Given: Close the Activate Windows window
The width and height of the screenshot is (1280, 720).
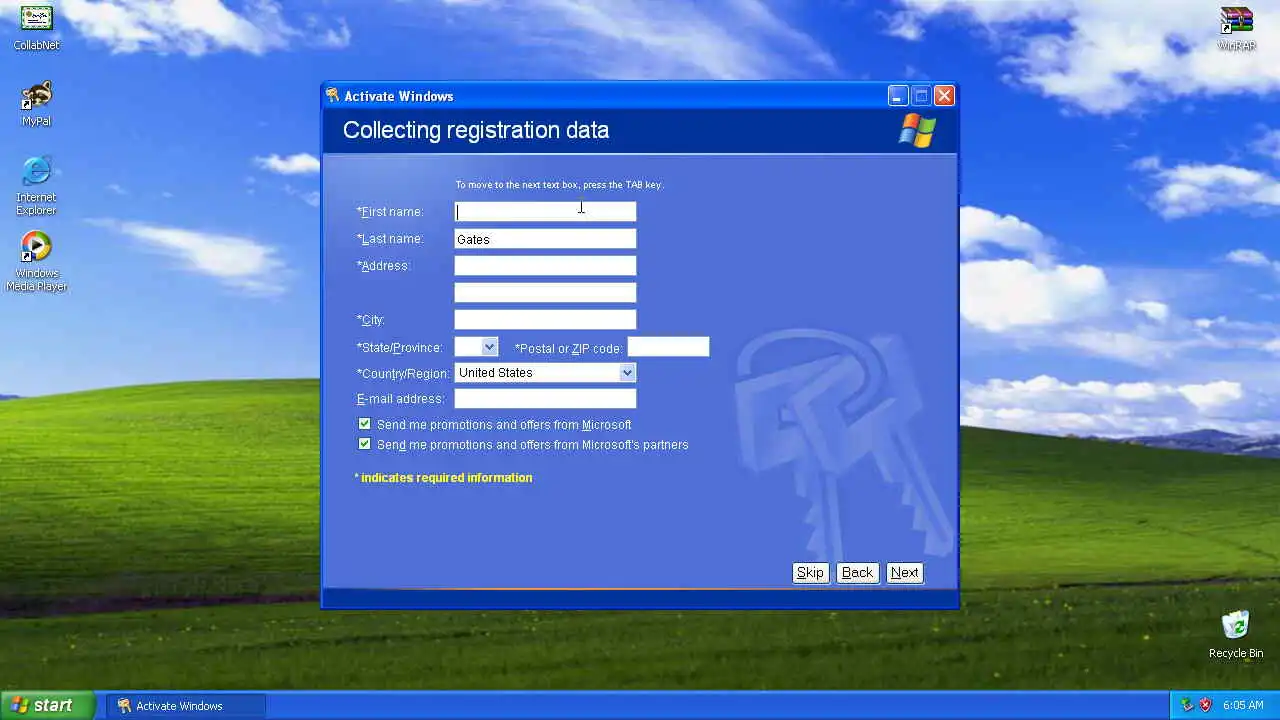Looking at the screenshot, I should point(944,96).
